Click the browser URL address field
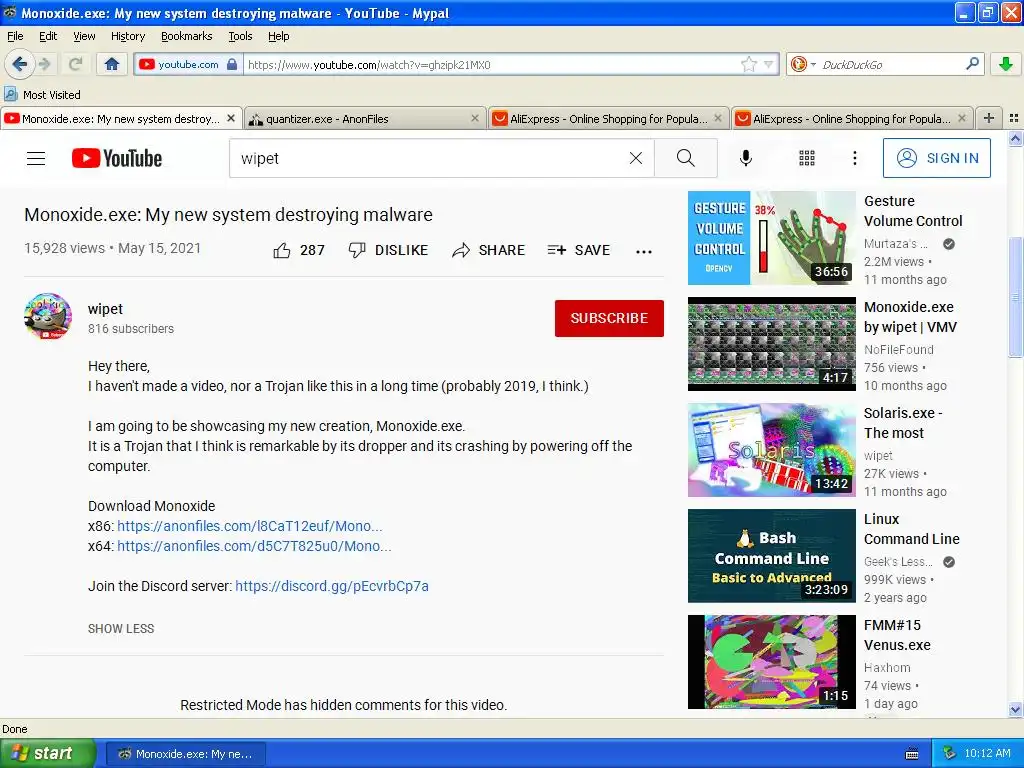The image size is (1024, 768). point(492,64)
